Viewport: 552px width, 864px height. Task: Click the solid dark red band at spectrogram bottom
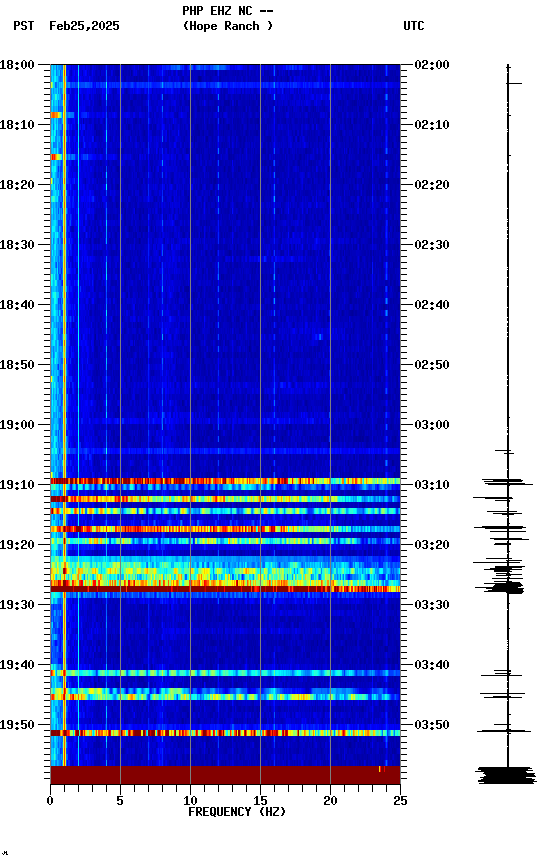(225, 775)
